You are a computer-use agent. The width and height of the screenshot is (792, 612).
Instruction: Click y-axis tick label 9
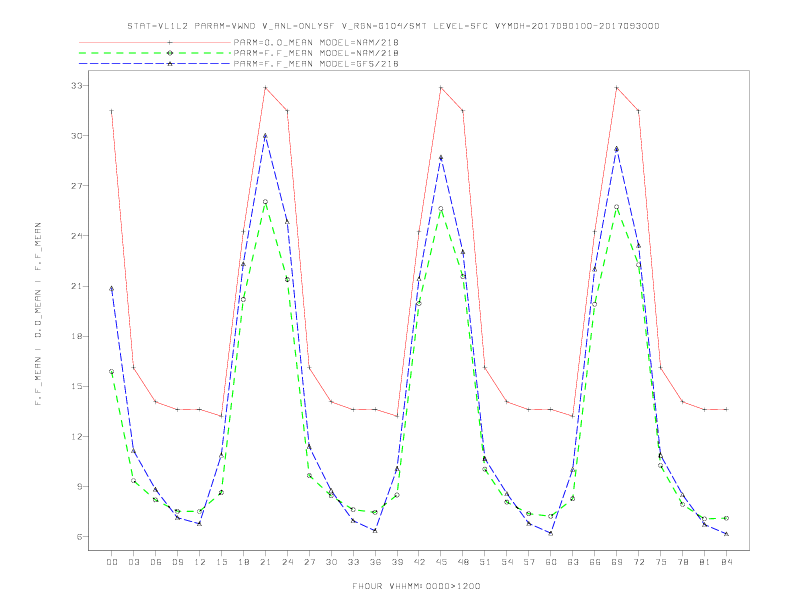pyautogui.click(x=79, y=487)
